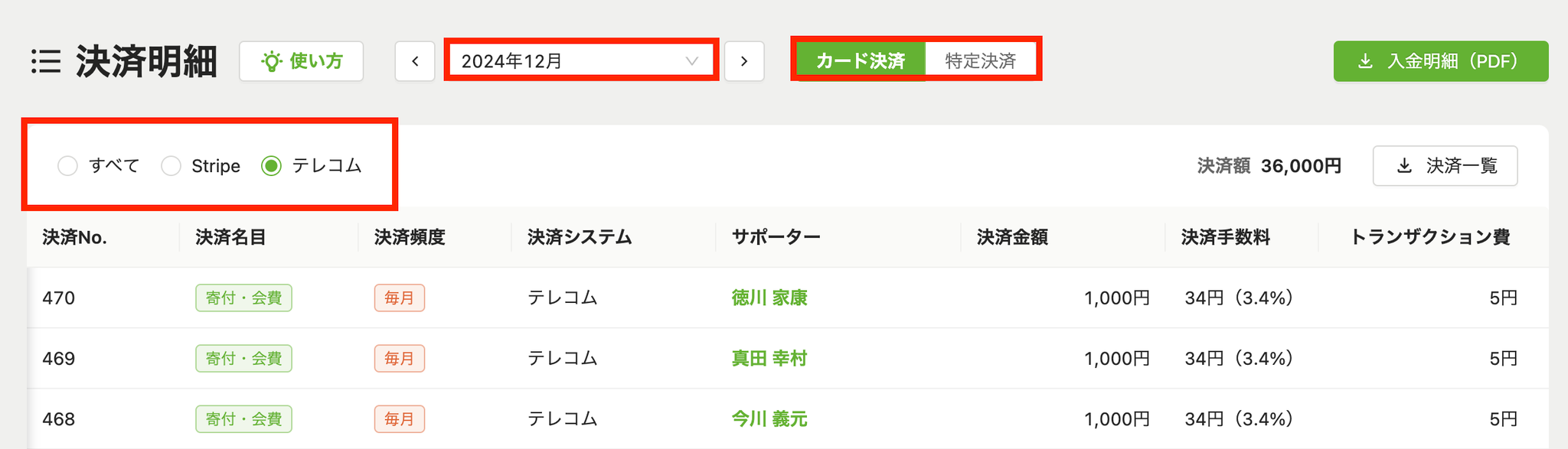1568x449 pixels.
Task: Click the 寄付・会費 tag on row 470
Action: [243, 298]
